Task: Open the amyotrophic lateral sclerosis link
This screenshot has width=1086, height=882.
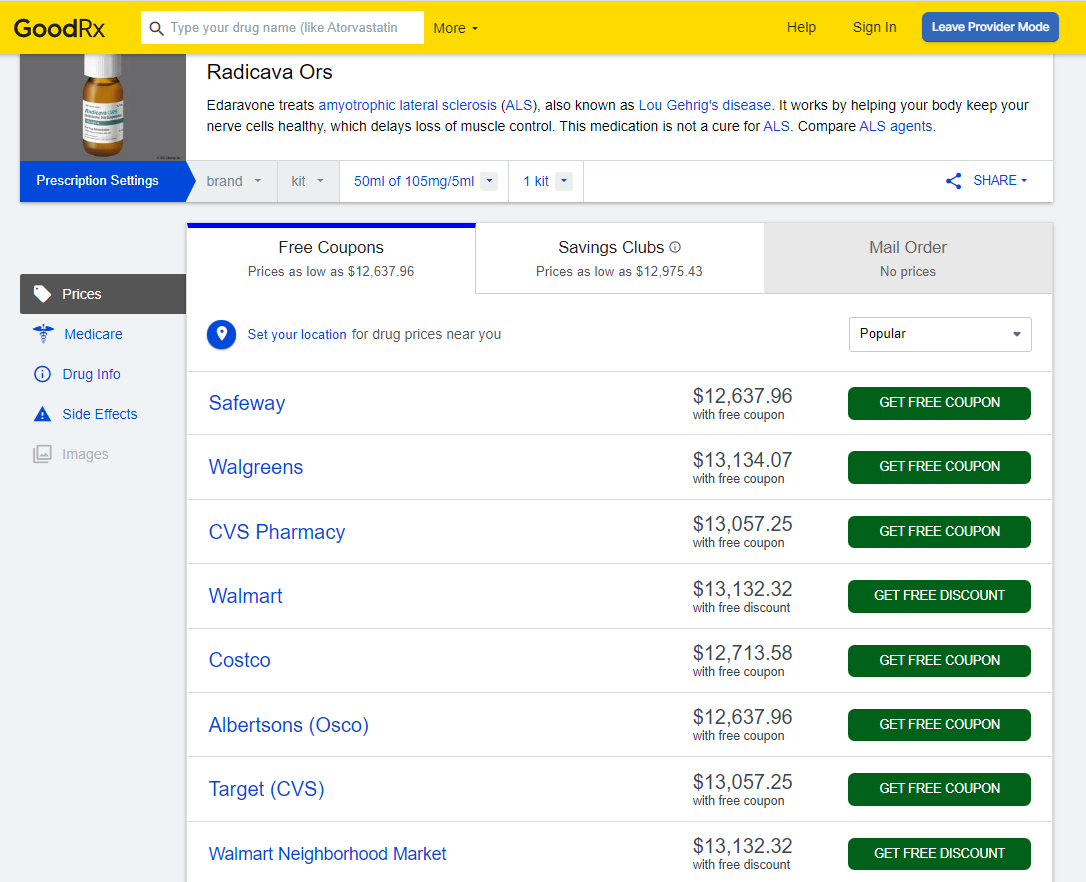Action: [407, 105]
